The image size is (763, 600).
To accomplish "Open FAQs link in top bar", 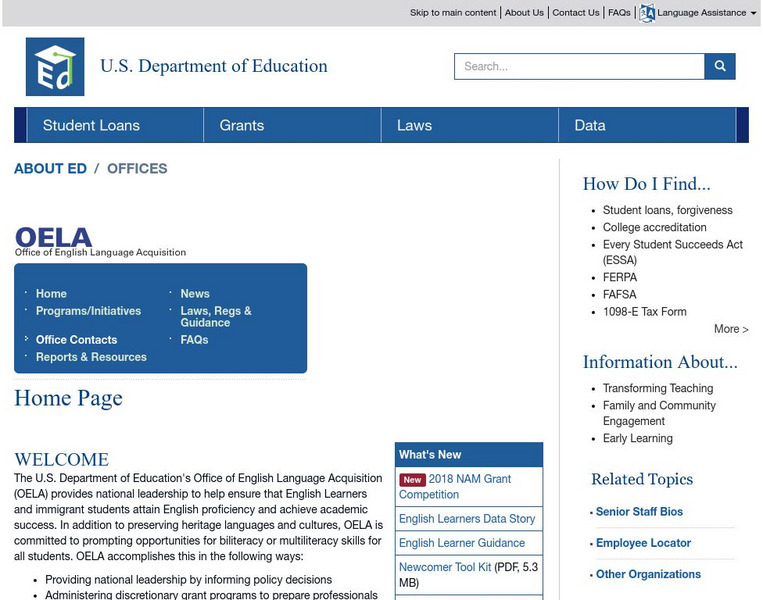I will [x=619, y=13].
